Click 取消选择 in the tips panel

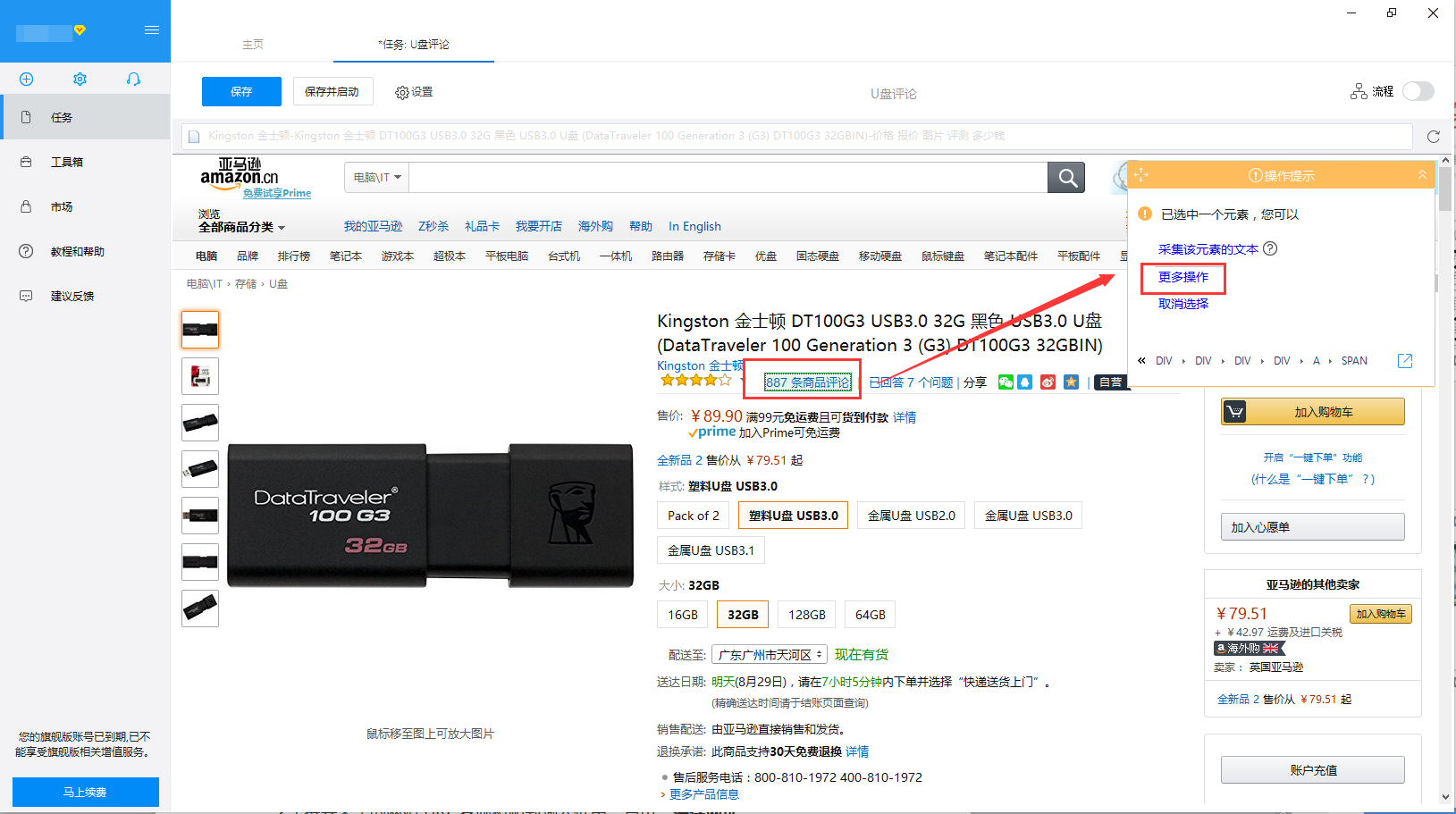tap(1183, 304)
